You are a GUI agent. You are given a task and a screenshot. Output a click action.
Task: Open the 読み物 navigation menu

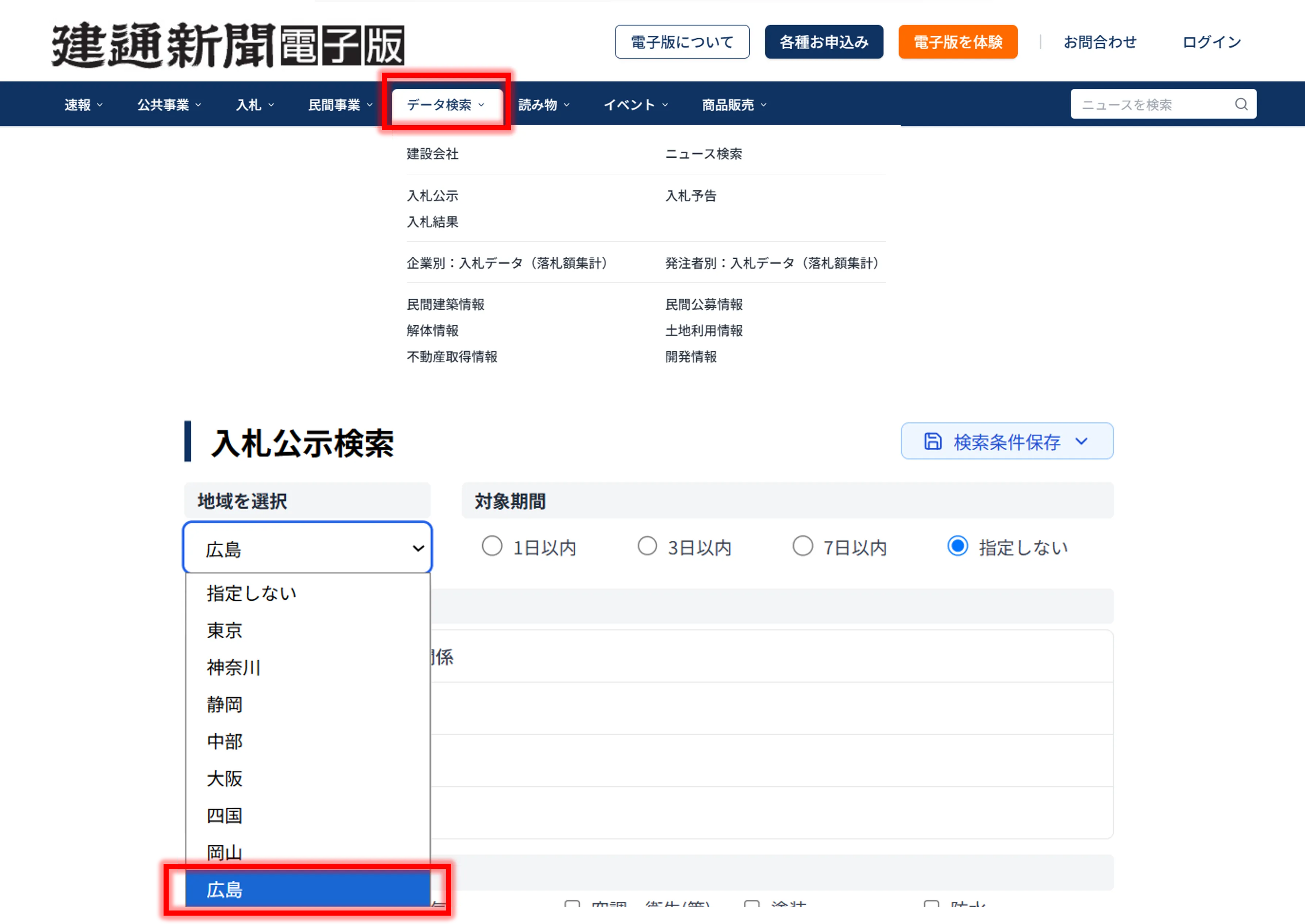tap(544, 105)
